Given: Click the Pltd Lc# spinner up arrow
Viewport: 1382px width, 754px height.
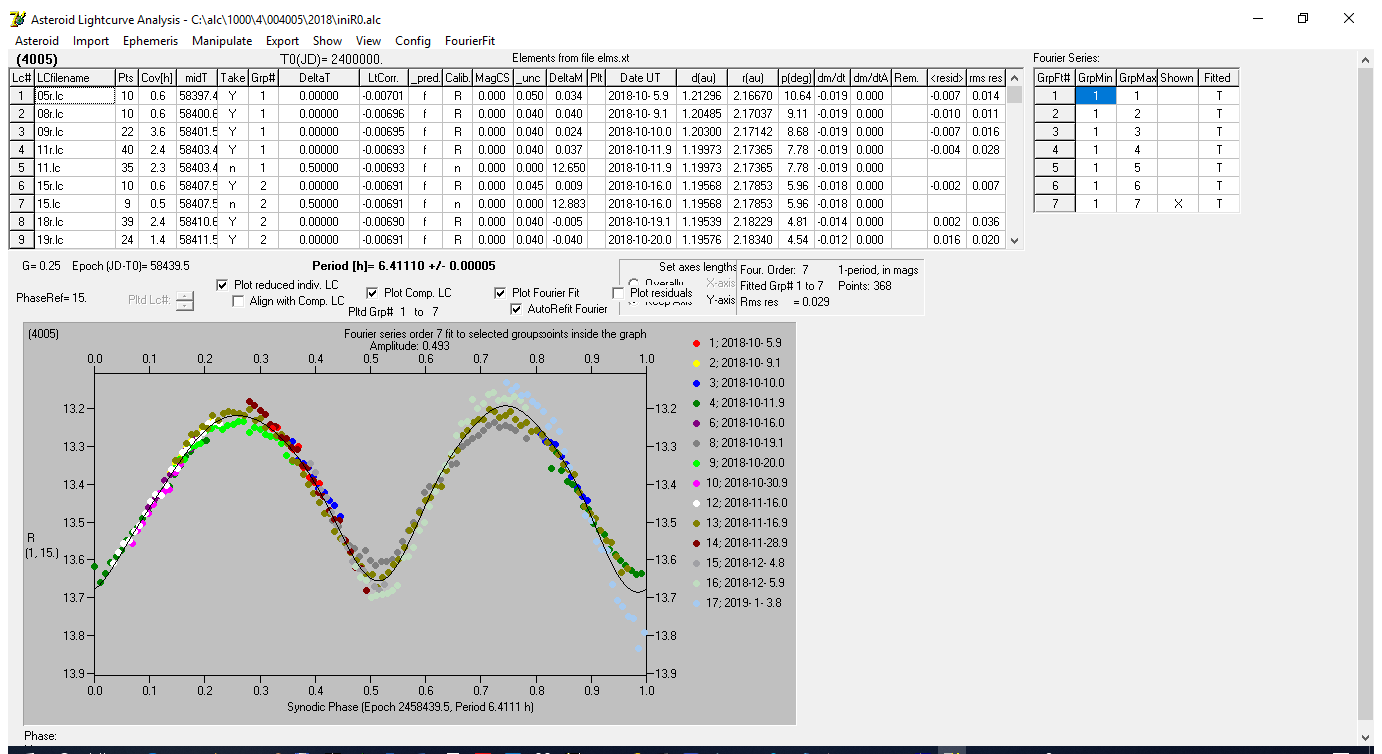Looking at the screenshot, I should tap(185, 295).
